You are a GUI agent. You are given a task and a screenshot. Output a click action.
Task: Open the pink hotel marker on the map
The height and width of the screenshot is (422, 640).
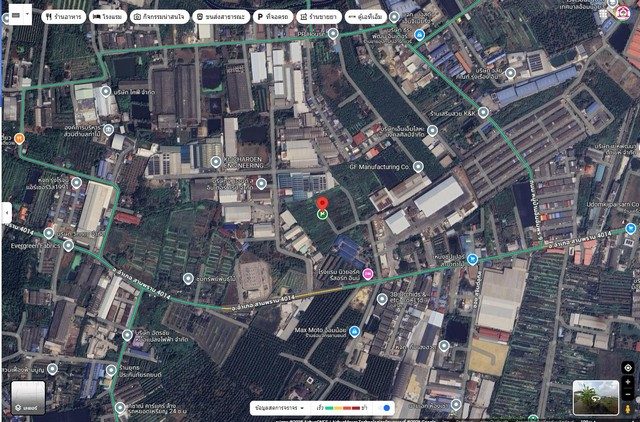[x=368, y=273]
